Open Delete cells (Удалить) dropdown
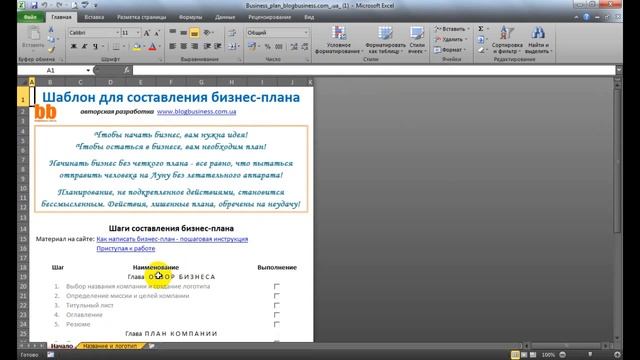640x360 pixels. (x=451, y=39)
